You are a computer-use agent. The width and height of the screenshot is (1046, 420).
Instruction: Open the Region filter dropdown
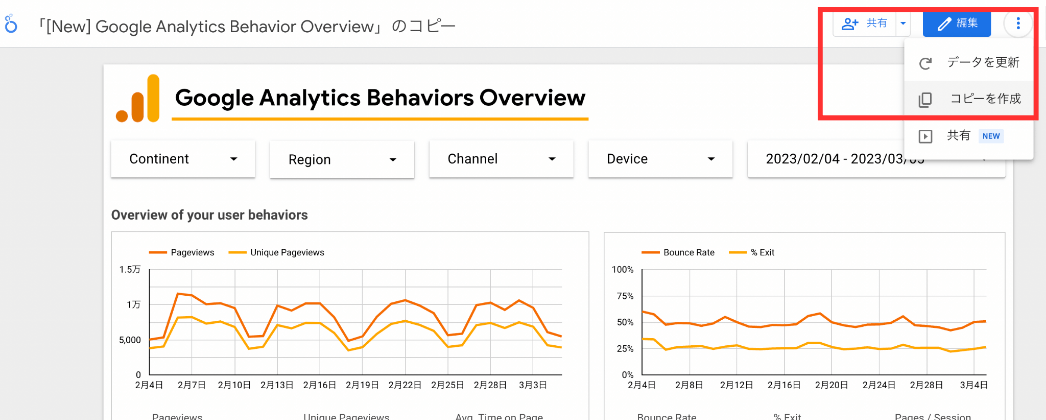coord(342,159)
